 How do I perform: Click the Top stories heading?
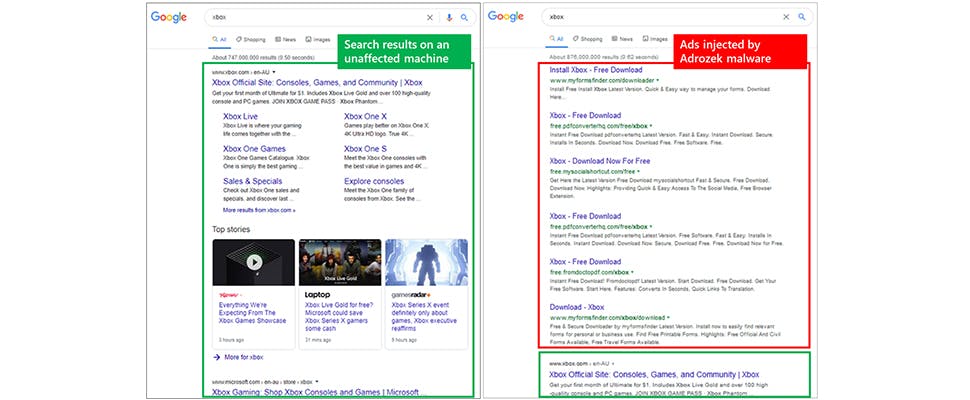pos(231,229)
